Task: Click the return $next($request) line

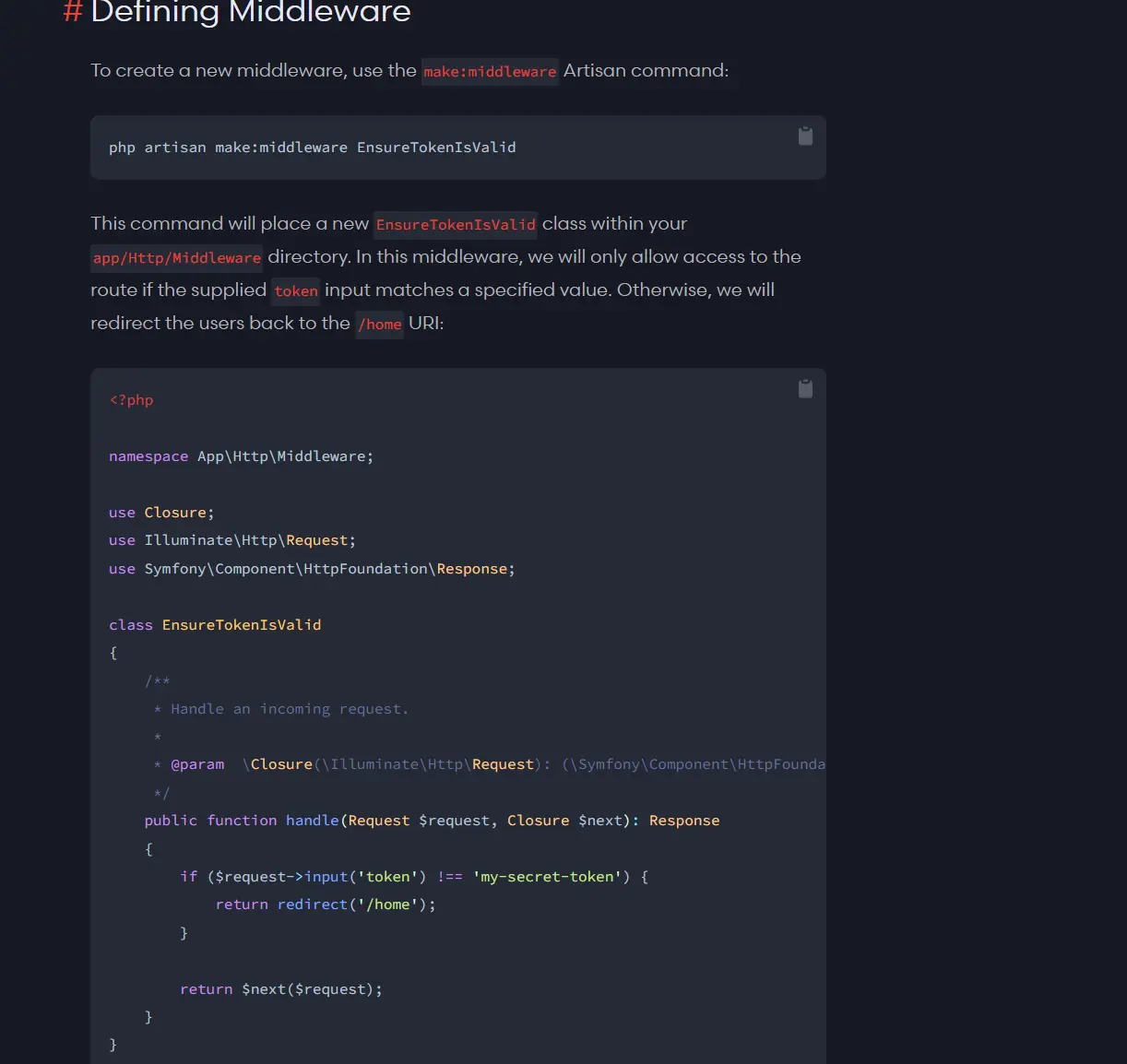Action: 281,989
